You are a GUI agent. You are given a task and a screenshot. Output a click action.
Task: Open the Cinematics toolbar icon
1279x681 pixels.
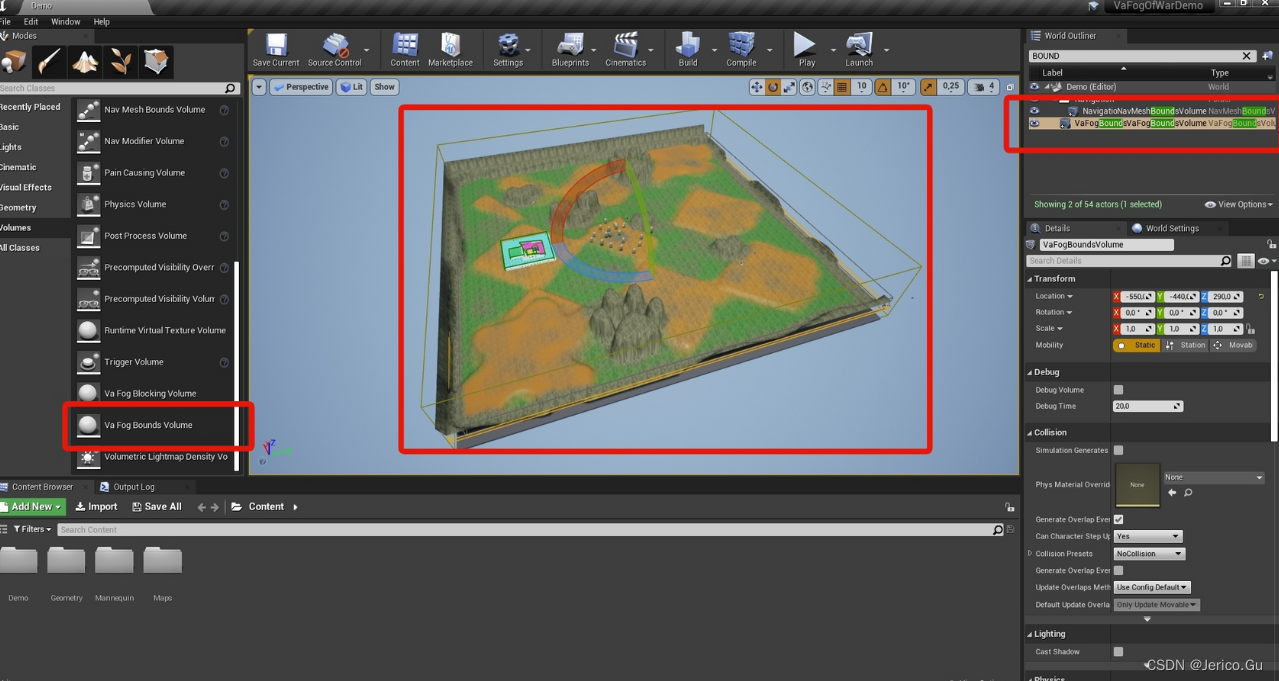click(625, 50)
